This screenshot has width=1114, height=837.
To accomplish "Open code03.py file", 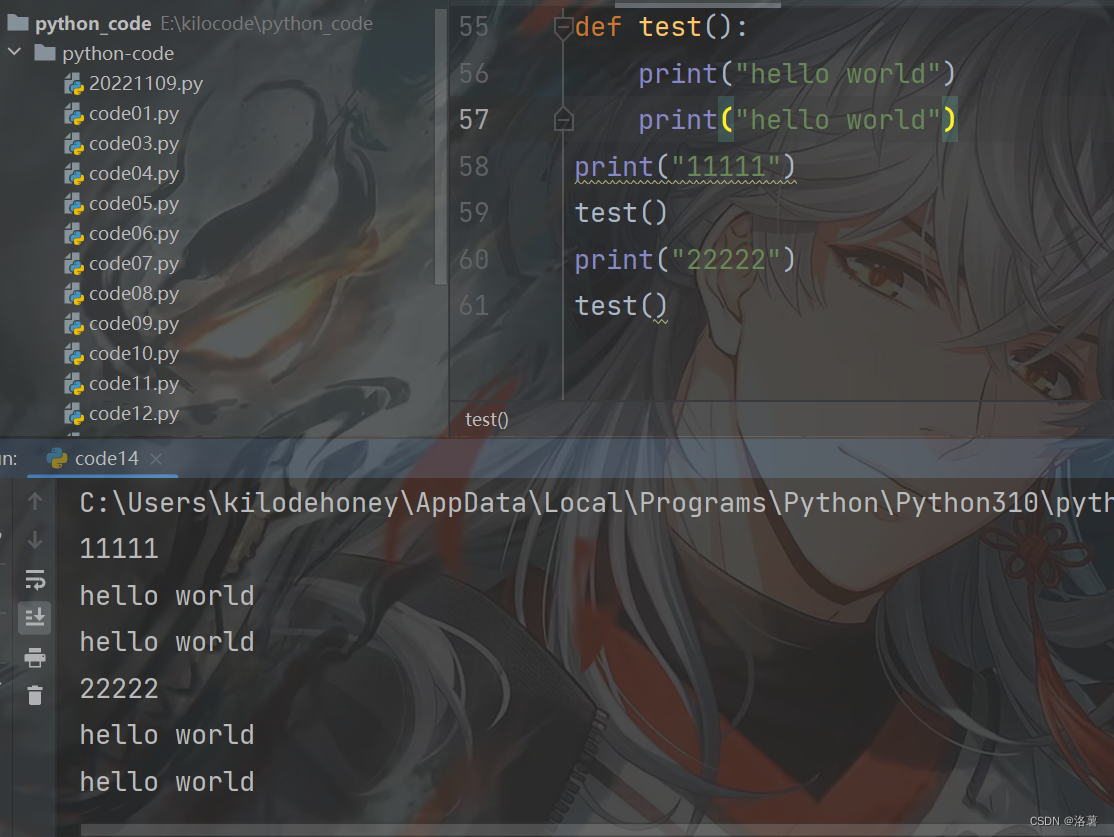I will point(134,144).
